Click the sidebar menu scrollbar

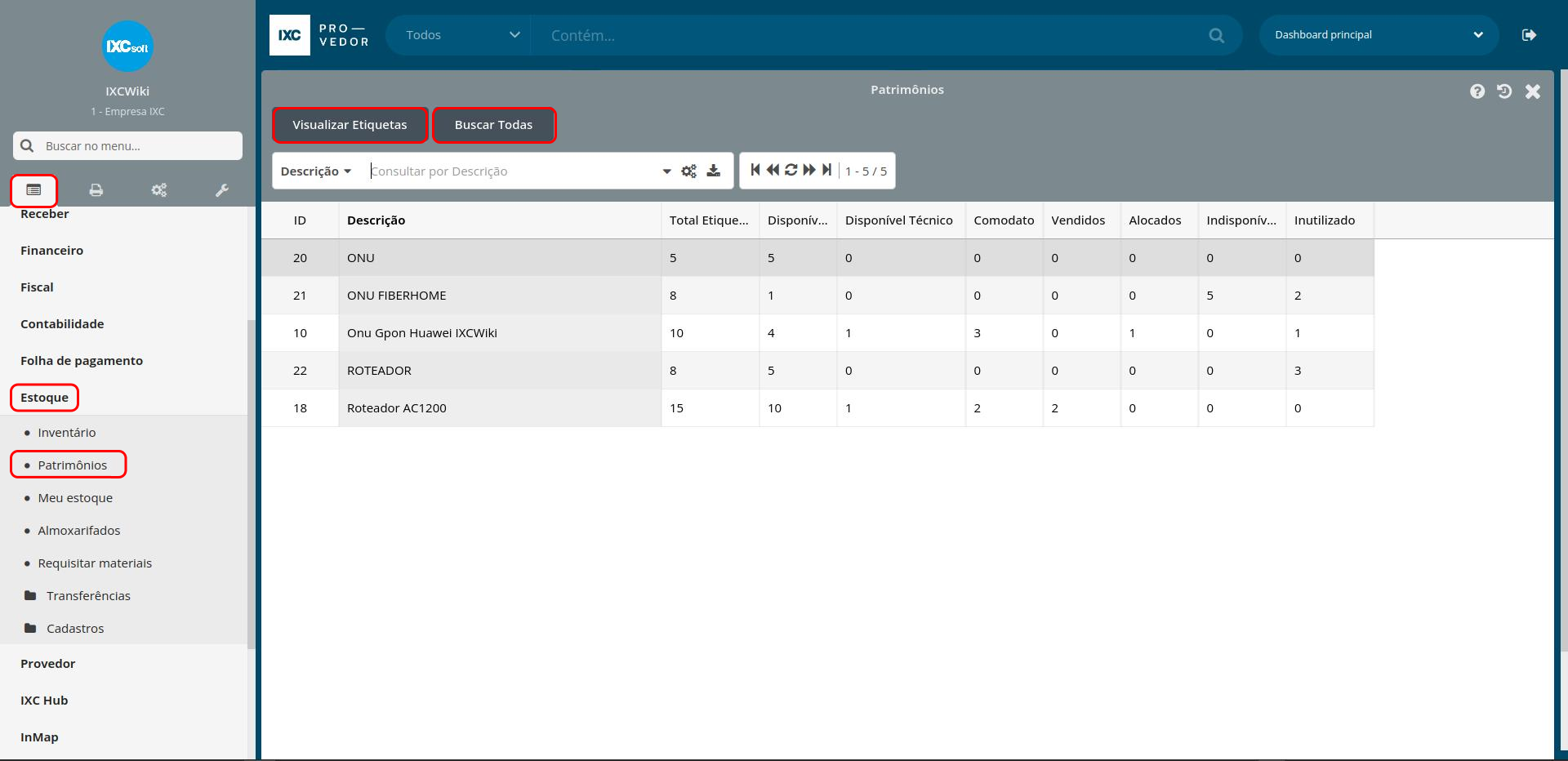click(x=251, y=483)
